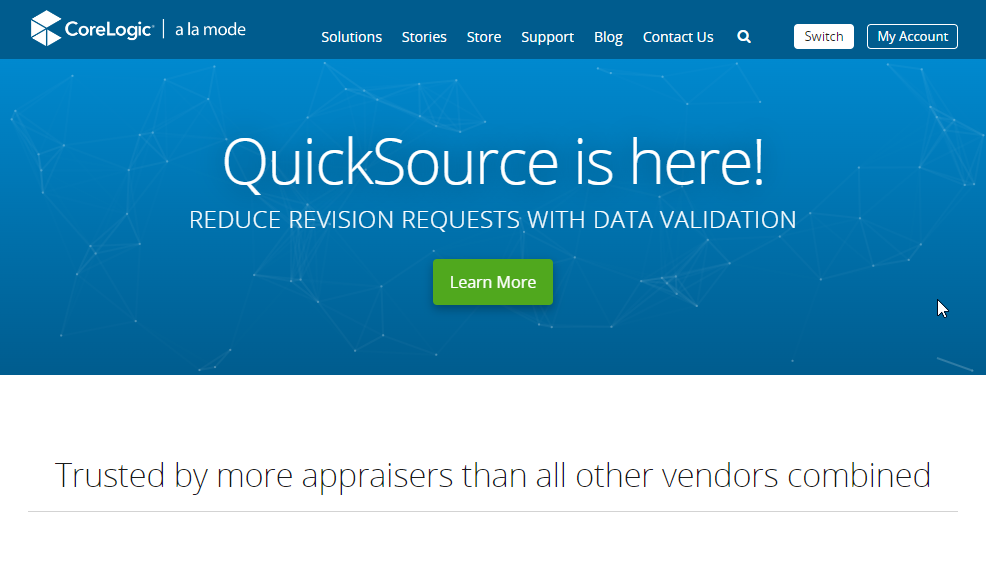The width and height of the screenshot is (986, 565).
Task: Click the 'a la mode' brand text
Action: point(210,30)
